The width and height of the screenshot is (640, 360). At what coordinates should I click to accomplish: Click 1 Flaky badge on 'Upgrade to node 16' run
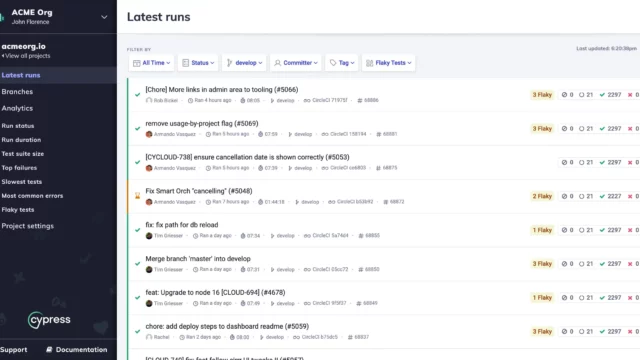[542, 298]
